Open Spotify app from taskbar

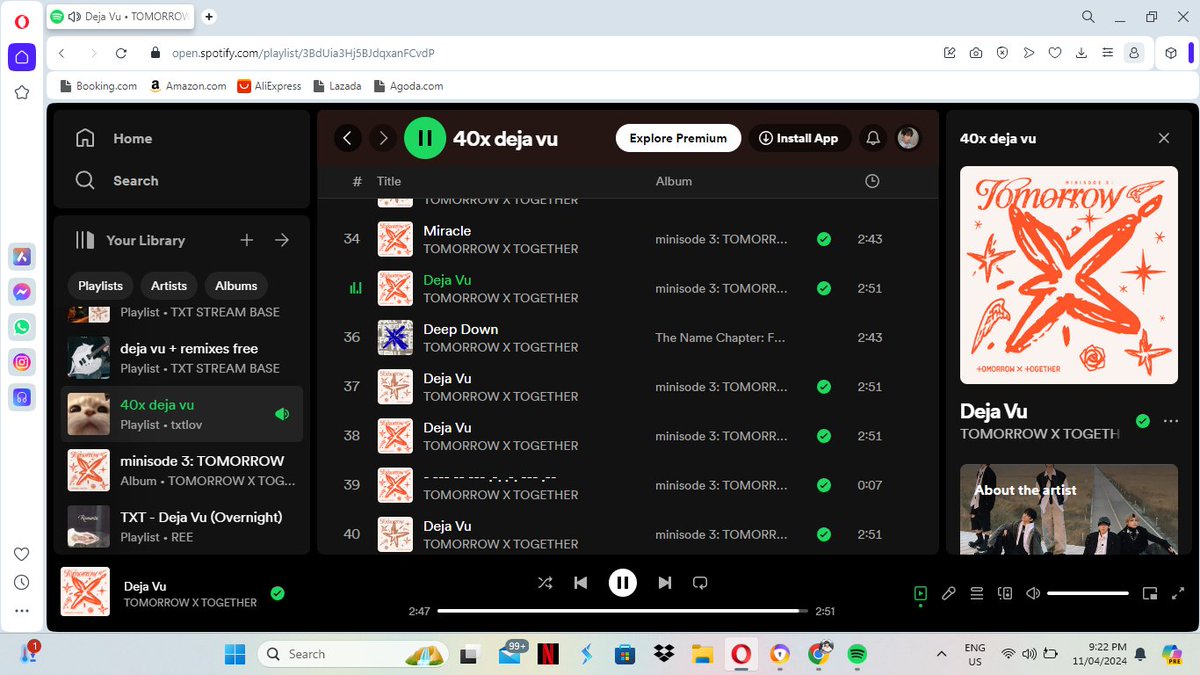pos(857,654)
